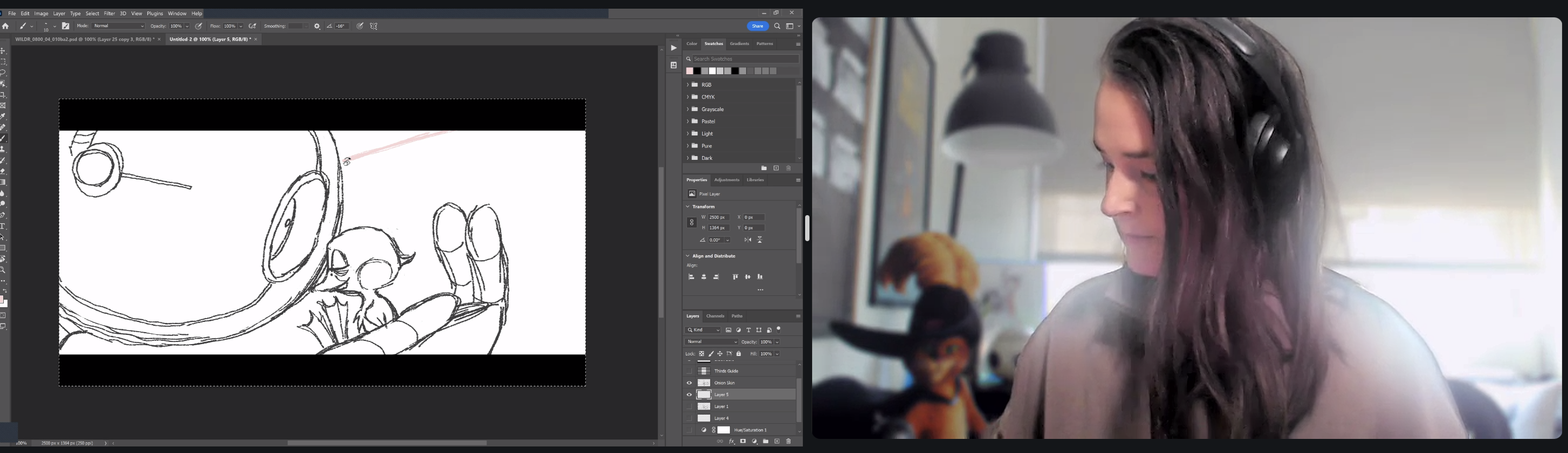Toggle visibility of Layer 1

[x=689, y=407]
